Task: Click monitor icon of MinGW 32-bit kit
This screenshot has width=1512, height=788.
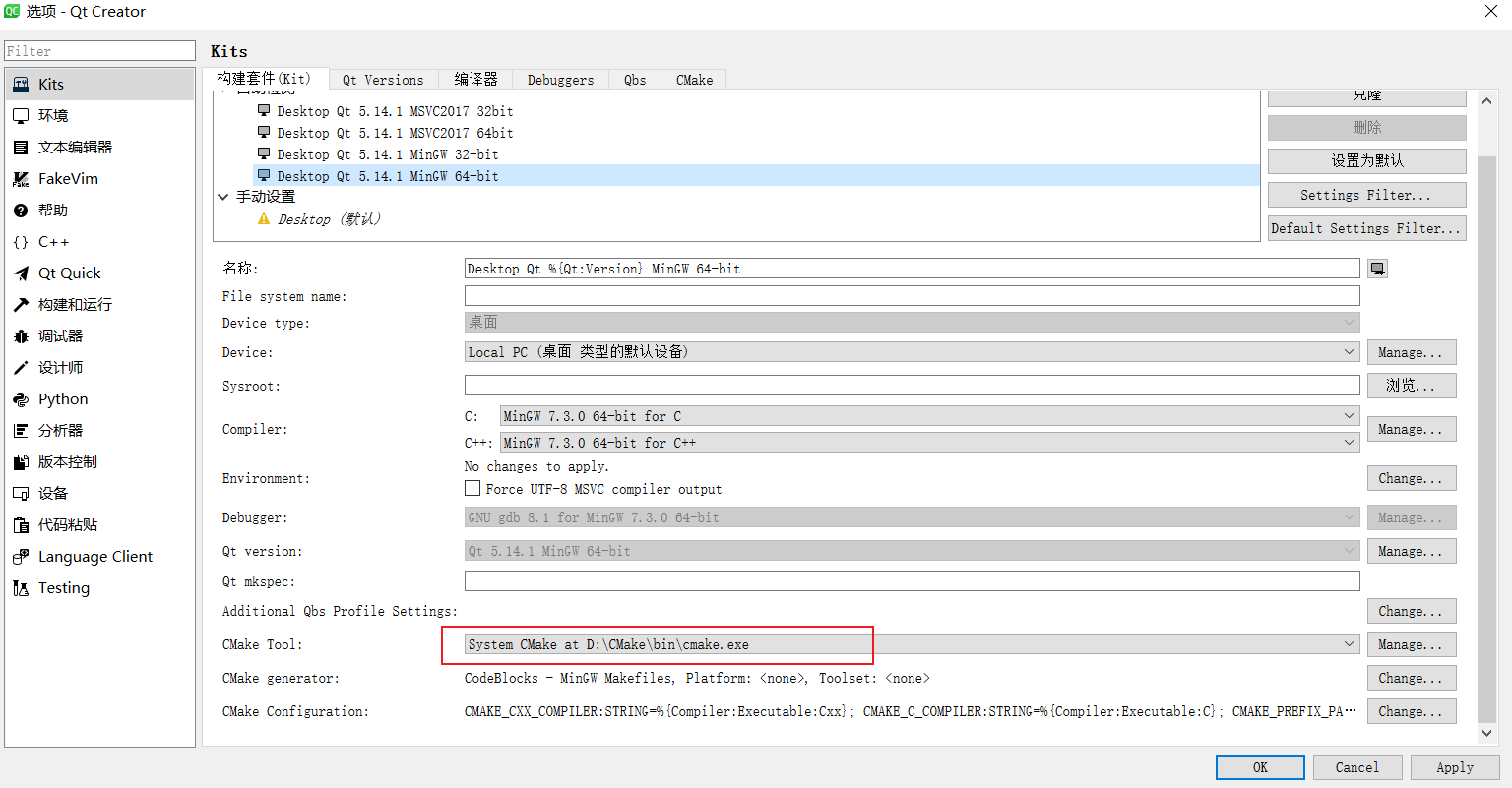Action: [x=264, y=154]
